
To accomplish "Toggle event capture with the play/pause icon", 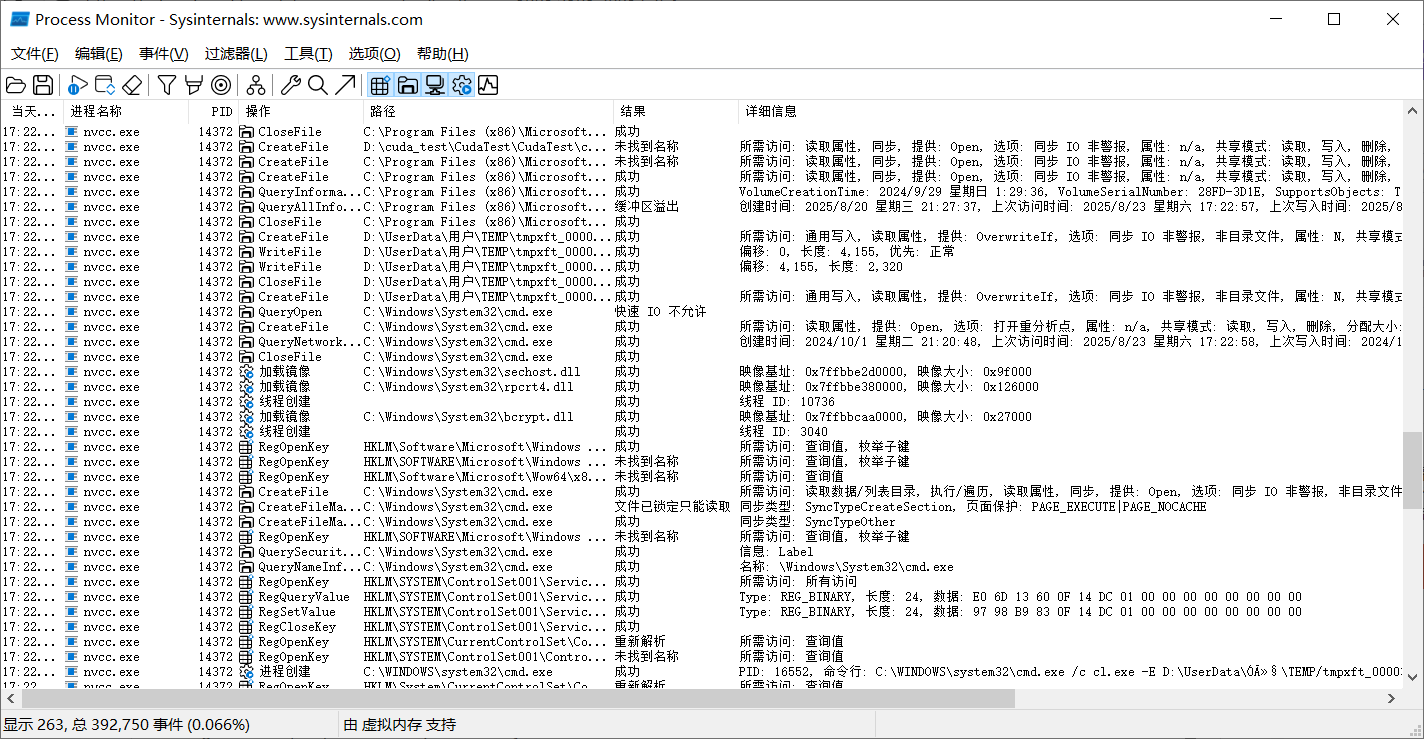I will [x=78, y=85].
